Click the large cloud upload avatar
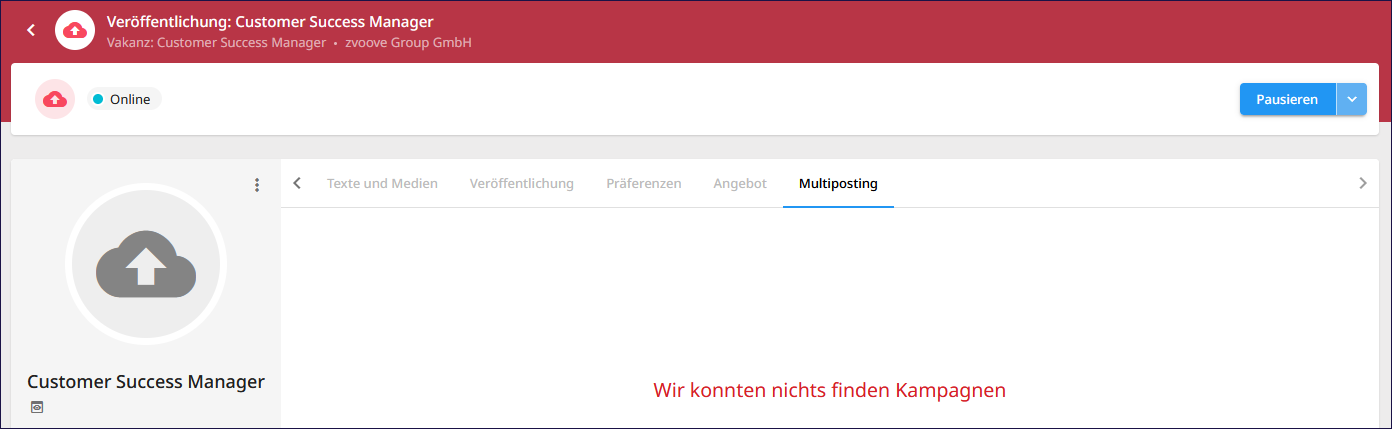The image size is (1392, 429). pyautogui.click(x=146, y=264)
